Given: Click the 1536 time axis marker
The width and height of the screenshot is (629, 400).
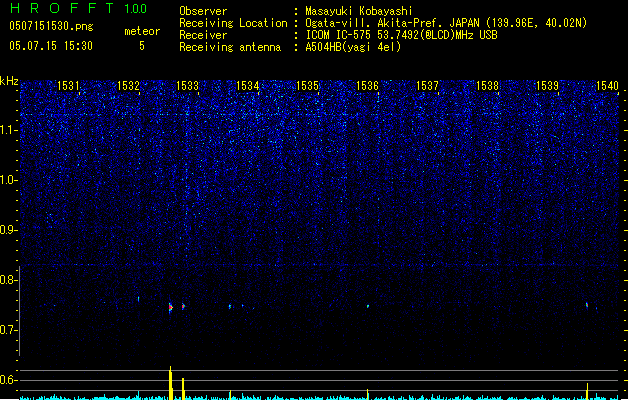Looking at the screenshot, I should 367,86.
